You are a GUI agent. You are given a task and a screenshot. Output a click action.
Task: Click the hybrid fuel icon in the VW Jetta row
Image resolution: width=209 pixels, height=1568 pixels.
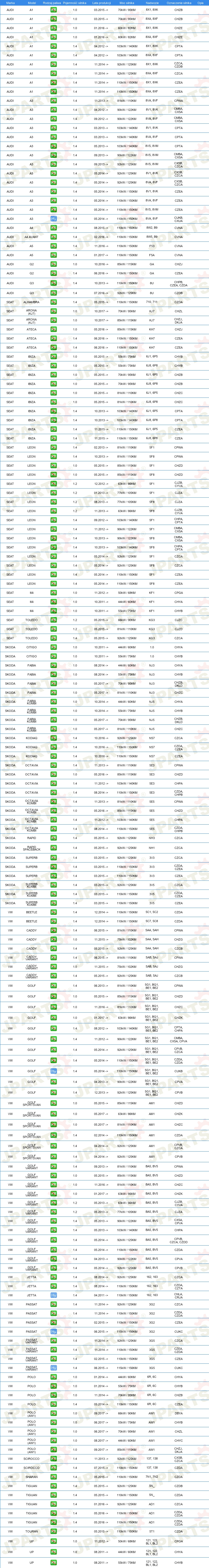54,1295
